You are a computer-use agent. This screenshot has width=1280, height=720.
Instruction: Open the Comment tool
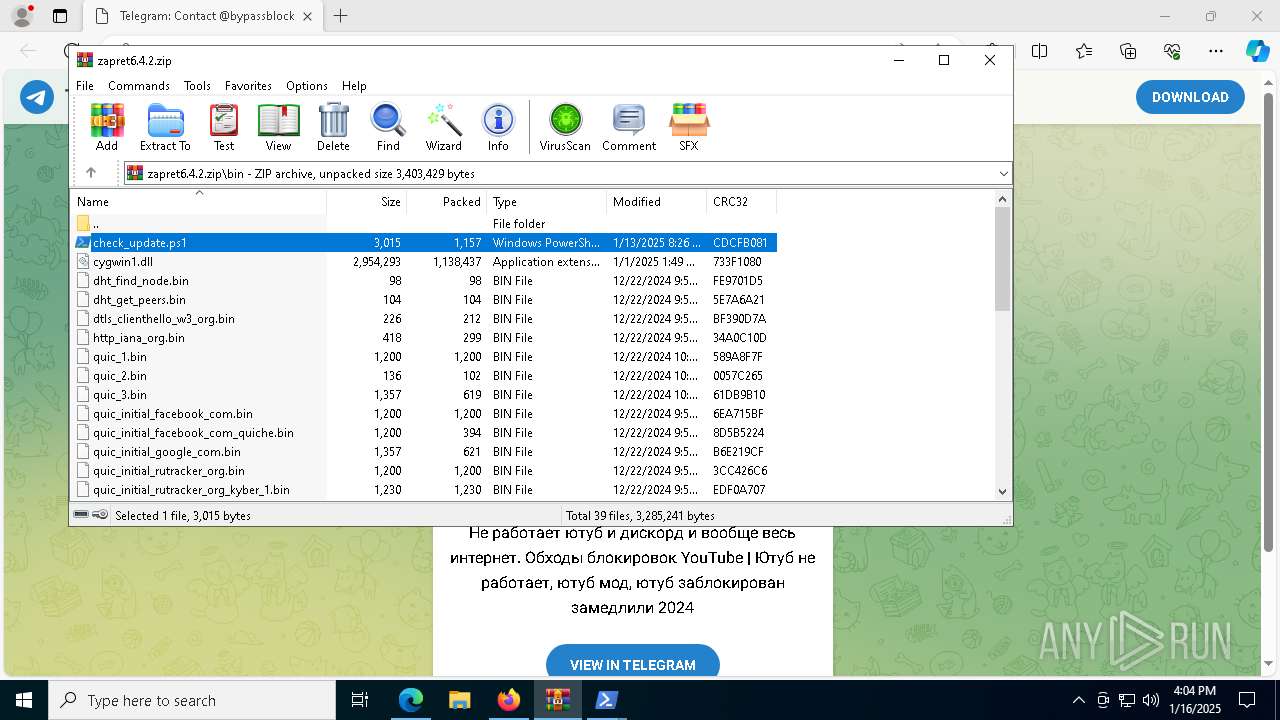(x=629, y=127)
